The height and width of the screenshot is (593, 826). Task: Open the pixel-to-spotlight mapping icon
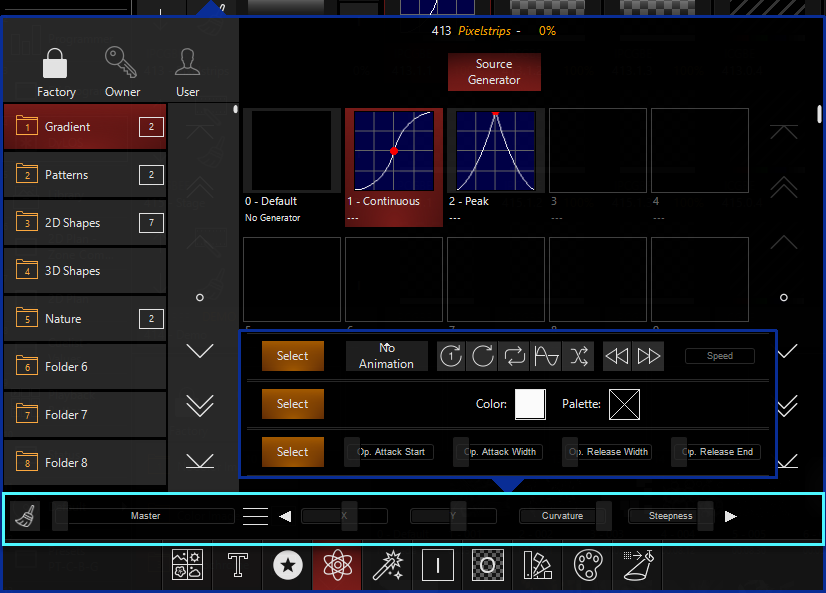(638, 565)
